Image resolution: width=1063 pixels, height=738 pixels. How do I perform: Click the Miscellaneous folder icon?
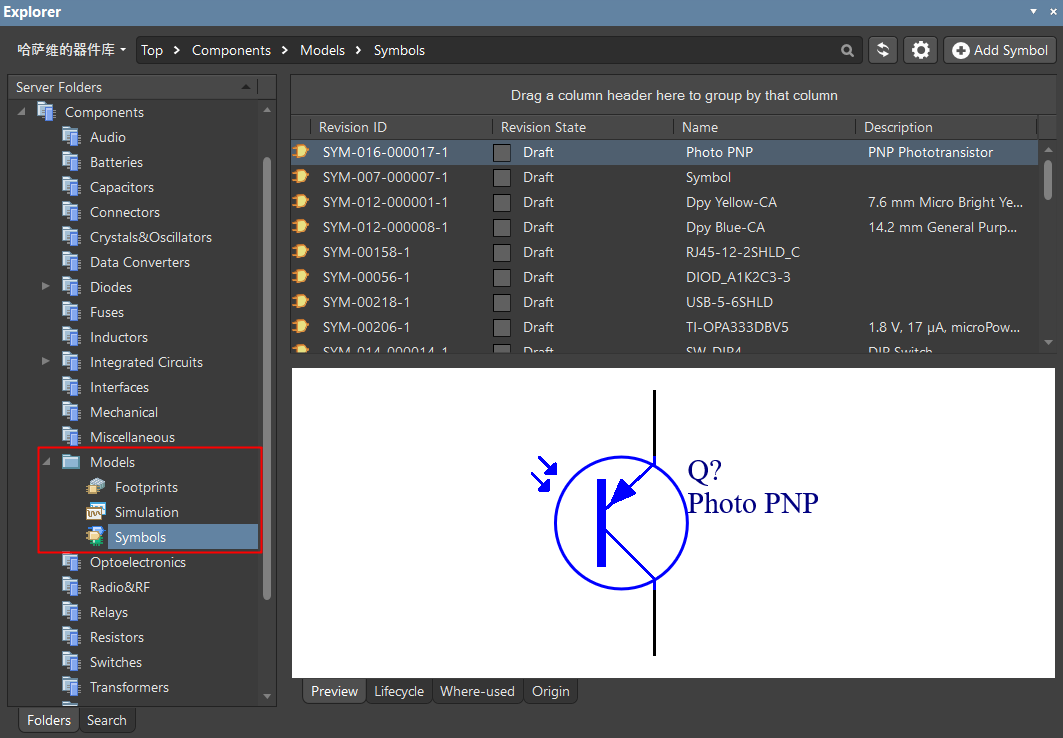(71, 437)
